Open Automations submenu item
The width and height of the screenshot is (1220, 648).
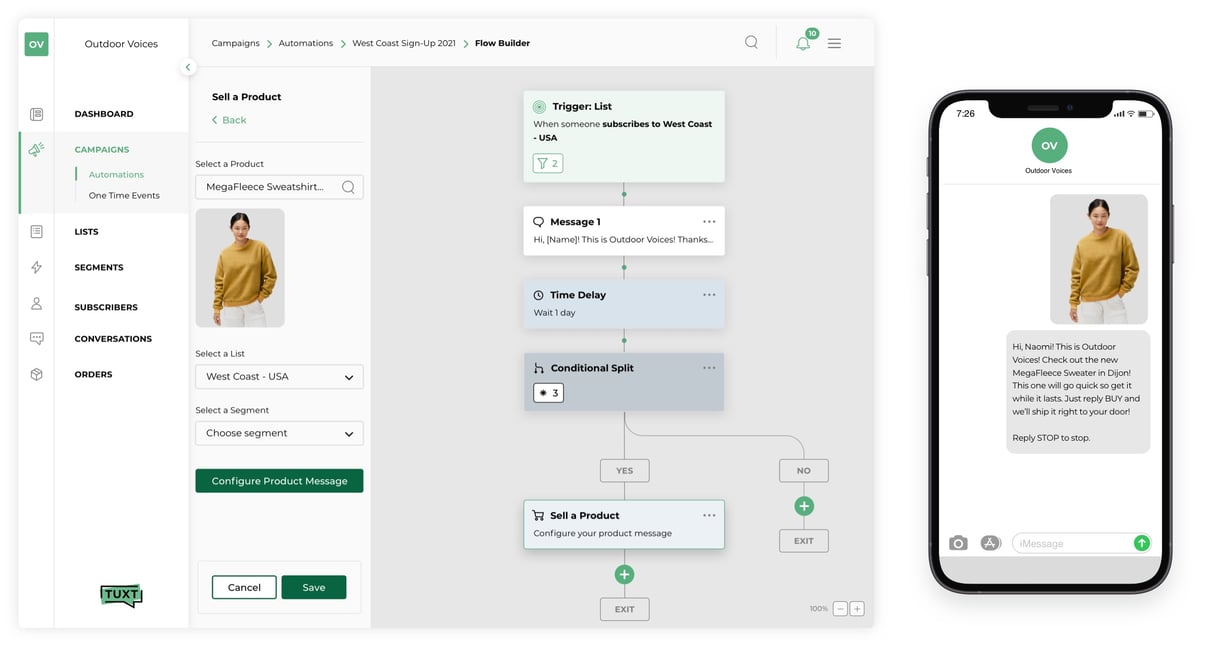click(116, 175)
